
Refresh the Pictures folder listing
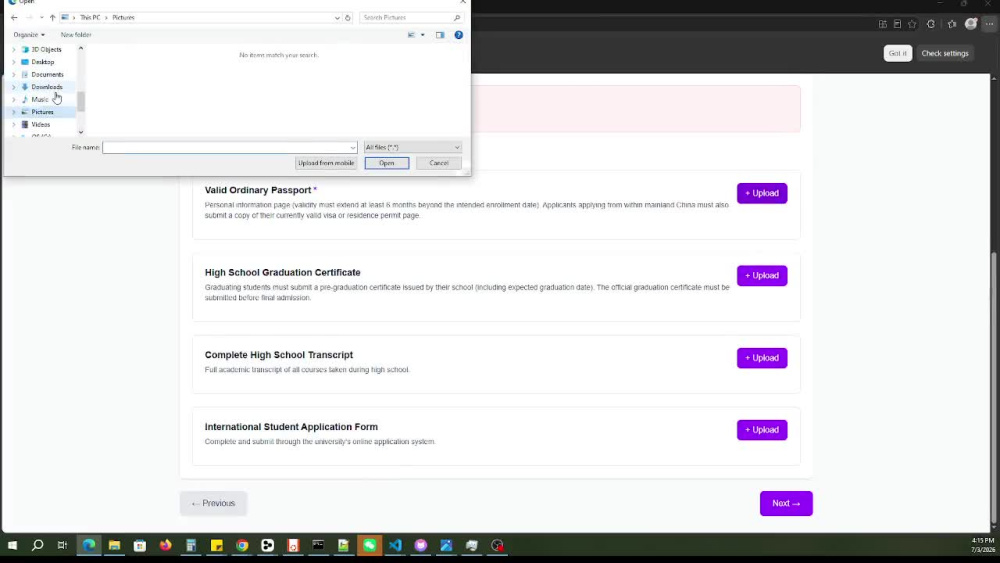(348, 18)
